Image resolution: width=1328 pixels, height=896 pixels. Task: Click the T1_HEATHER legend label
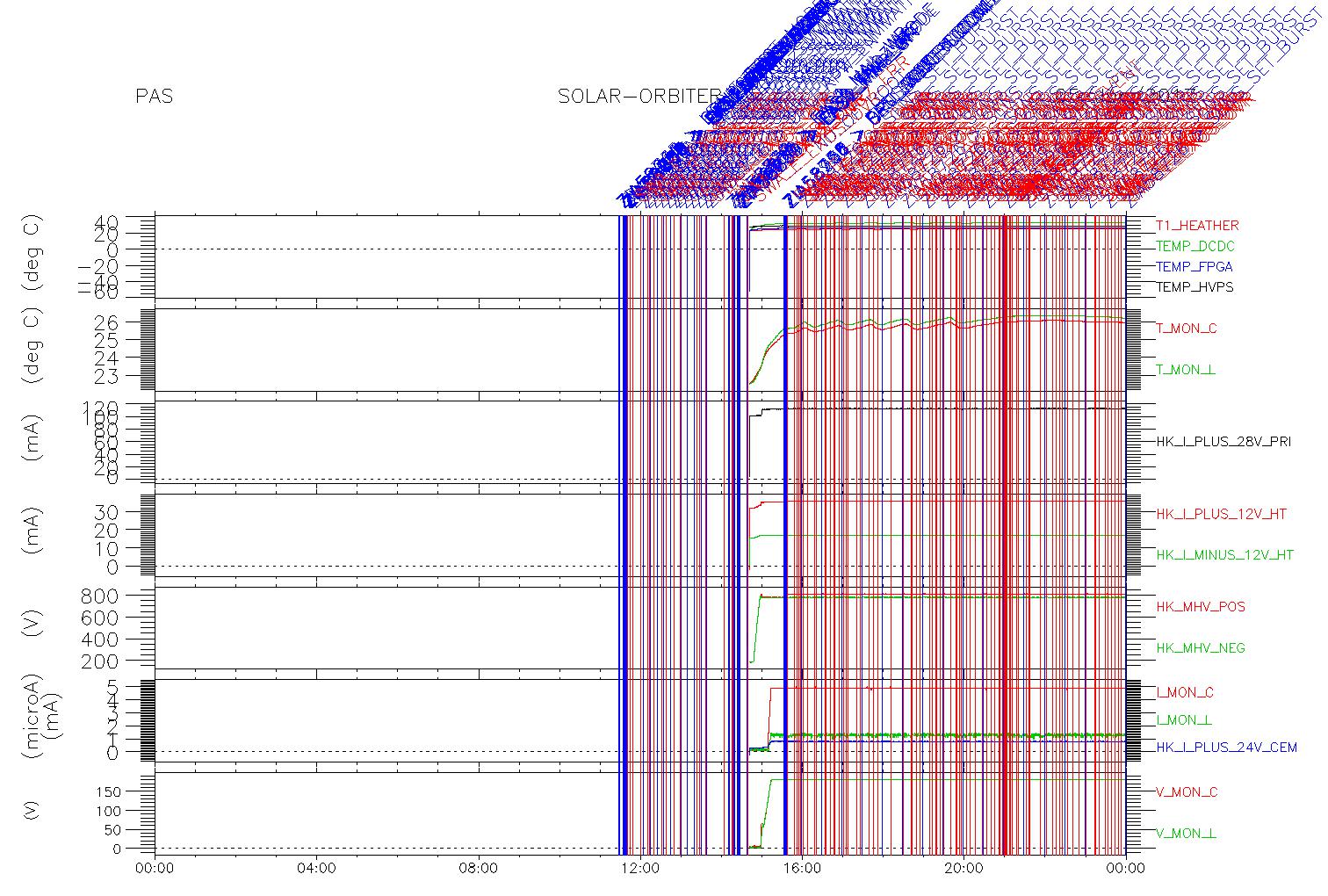click(1197, 226)
